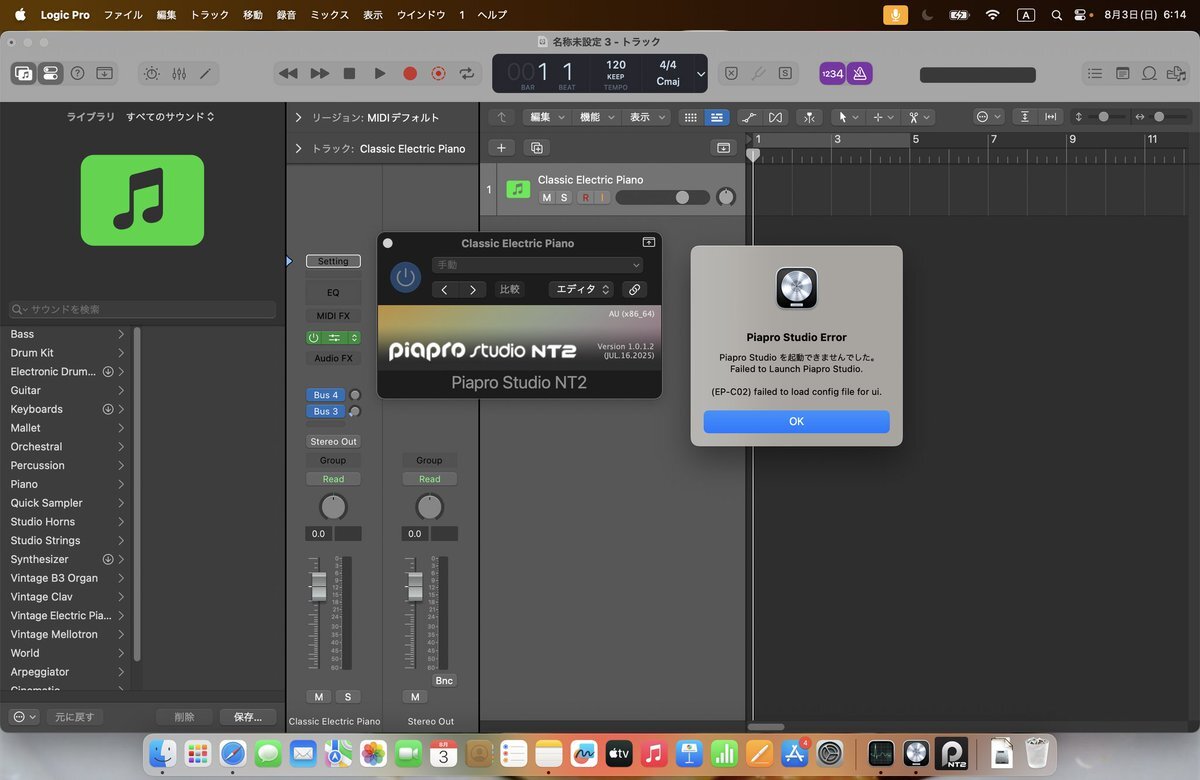Toggle Show Automation curve button
1200x780 pixels.
pyautogui.click(x=750, y=117)
